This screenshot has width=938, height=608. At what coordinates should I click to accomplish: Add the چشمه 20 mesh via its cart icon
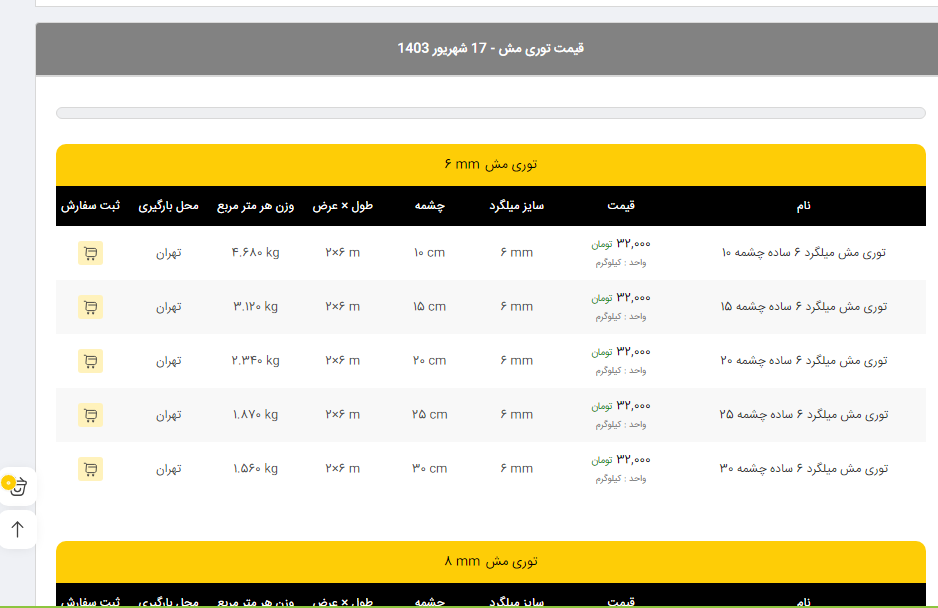pyautogui.click(x=90, y=361)
